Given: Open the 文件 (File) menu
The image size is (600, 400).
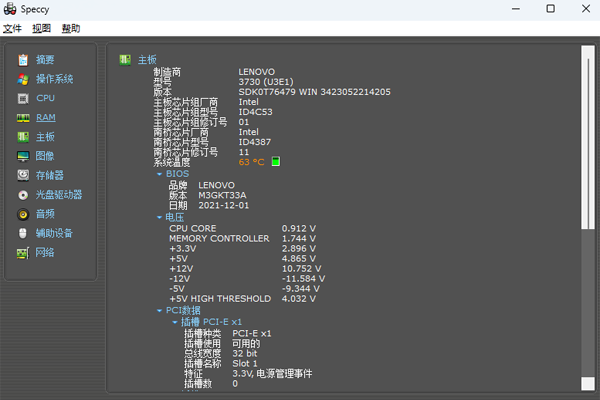Looking at the screenshot, I should click(12, 28).
